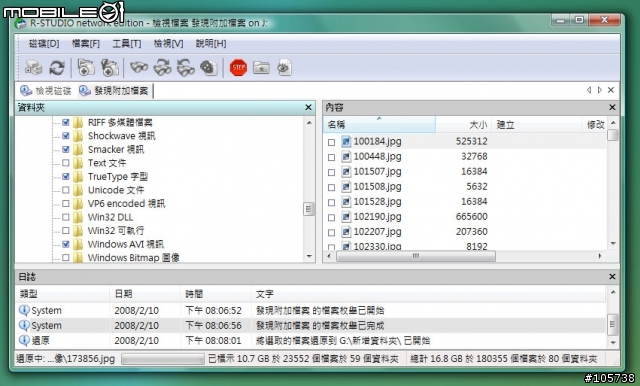Image resolution: width=640 pixels, height=386 pixels.
Task: Check the 100448.jpg file checkbox
Action: click(x=331, y=157)
